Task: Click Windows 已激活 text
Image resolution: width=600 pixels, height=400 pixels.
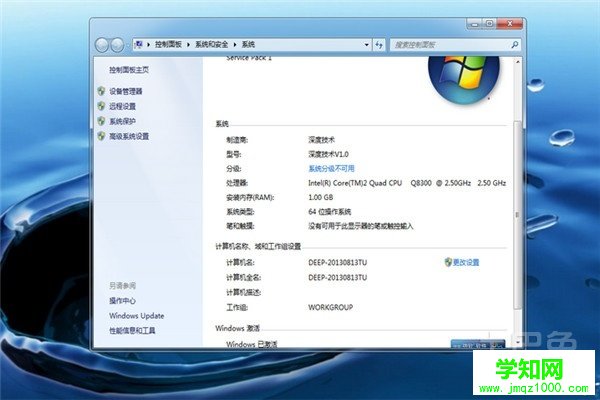Action: pos(251,344)
